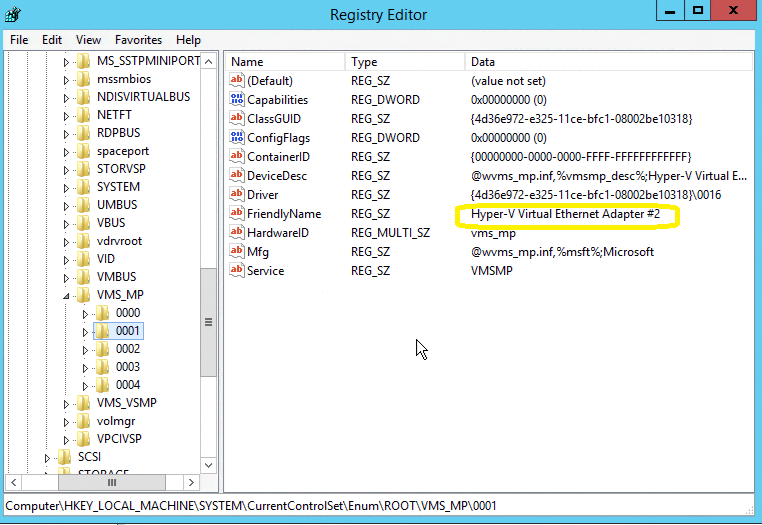
Task: Expand the 0000 subkey arrow
Action: [x=86, y=313]
